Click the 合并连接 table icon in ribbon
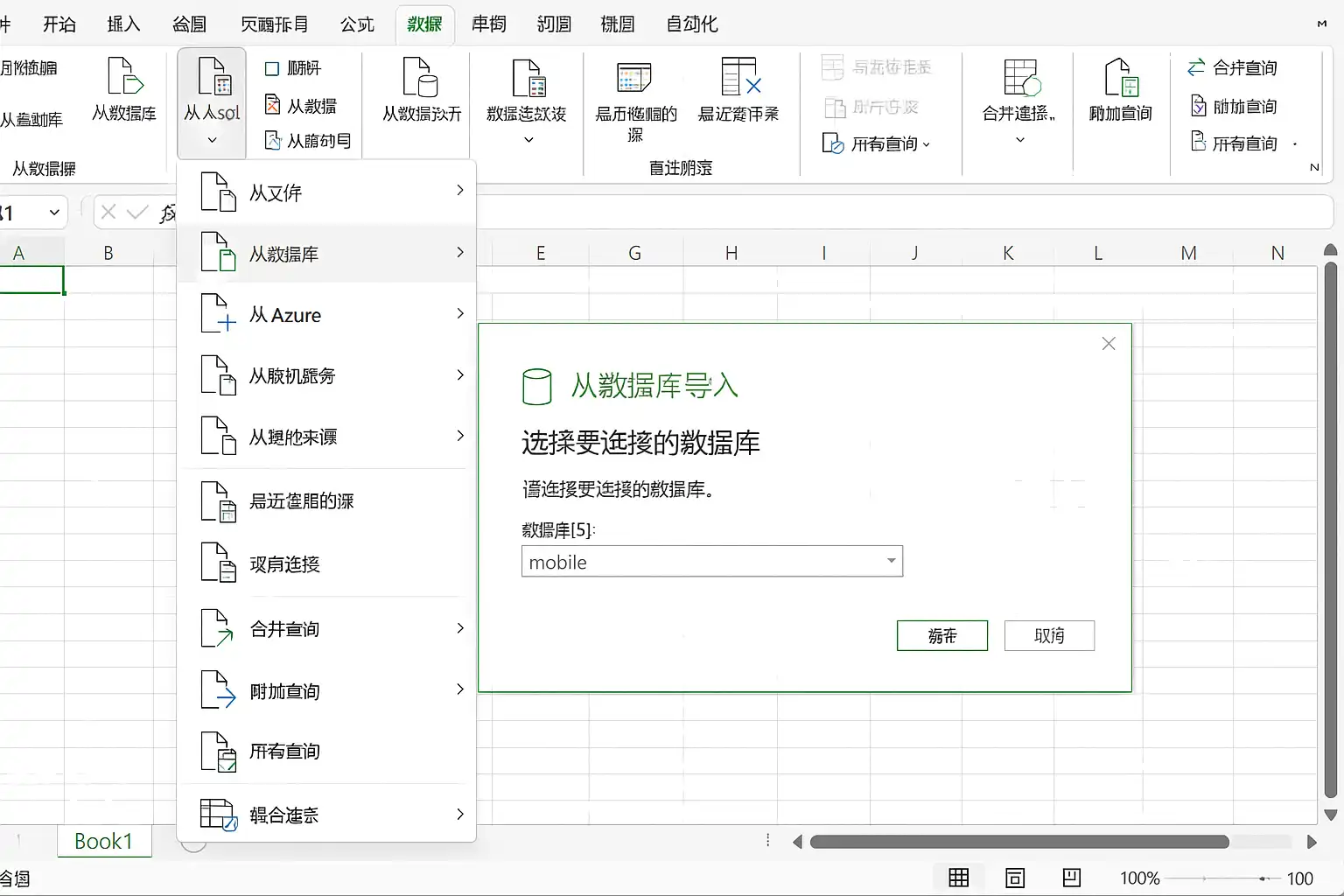Image resolution: width=1344 pixels, height=896 pixels. (1022, 77)
